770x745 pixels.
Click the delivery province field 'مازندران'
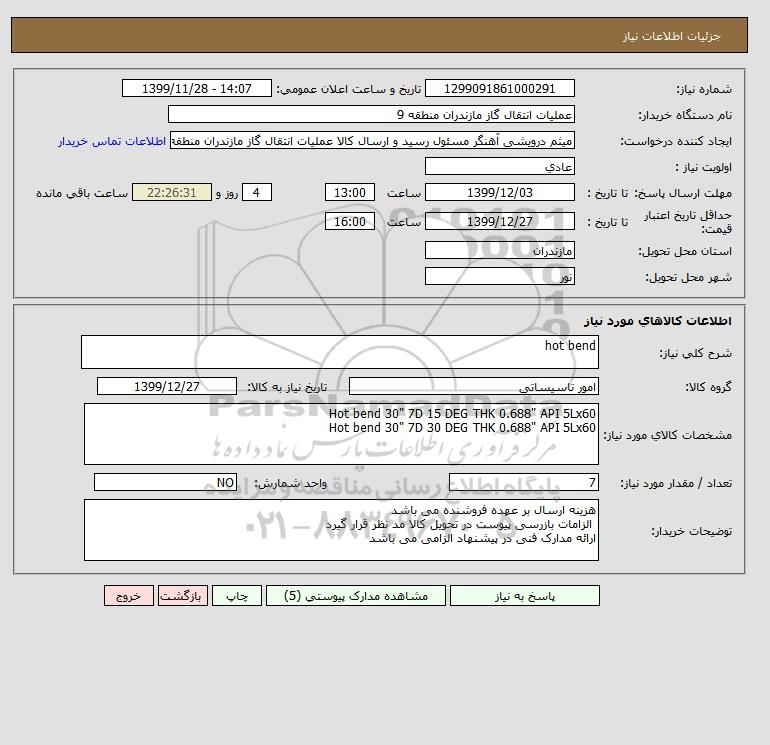coord(499,250)
